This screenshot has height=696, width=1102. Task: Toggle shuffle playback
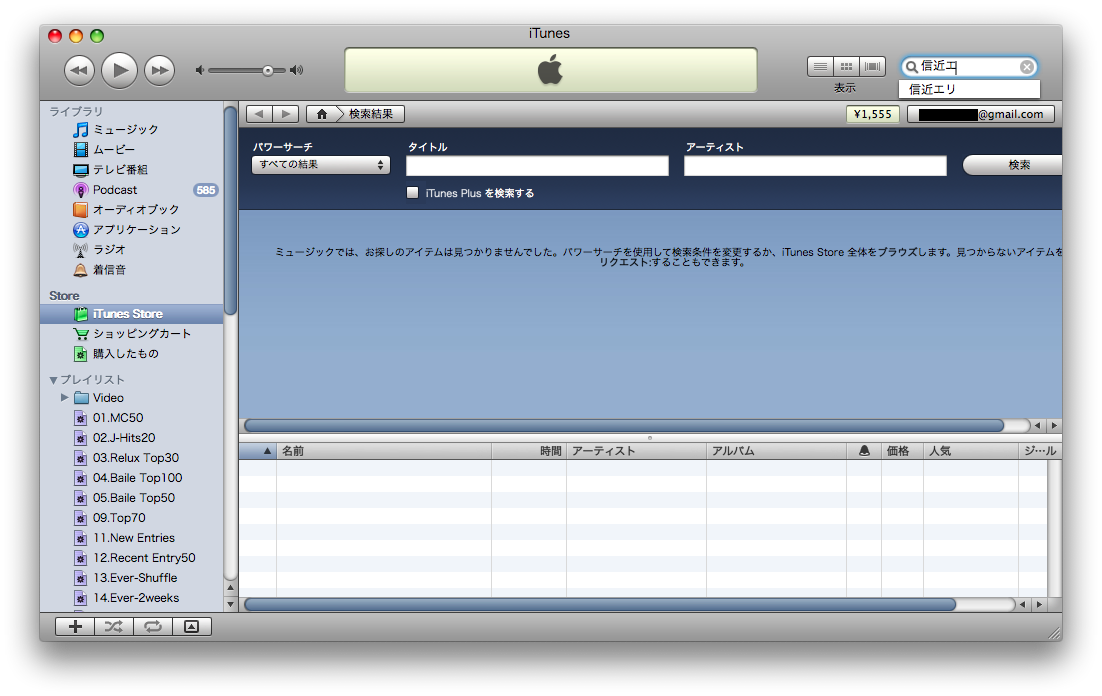point(114,626)
